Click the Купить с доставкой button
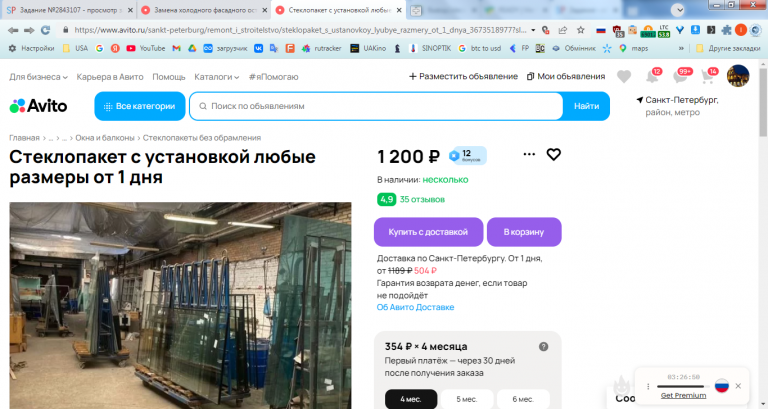768x409 pixels. 428,232
